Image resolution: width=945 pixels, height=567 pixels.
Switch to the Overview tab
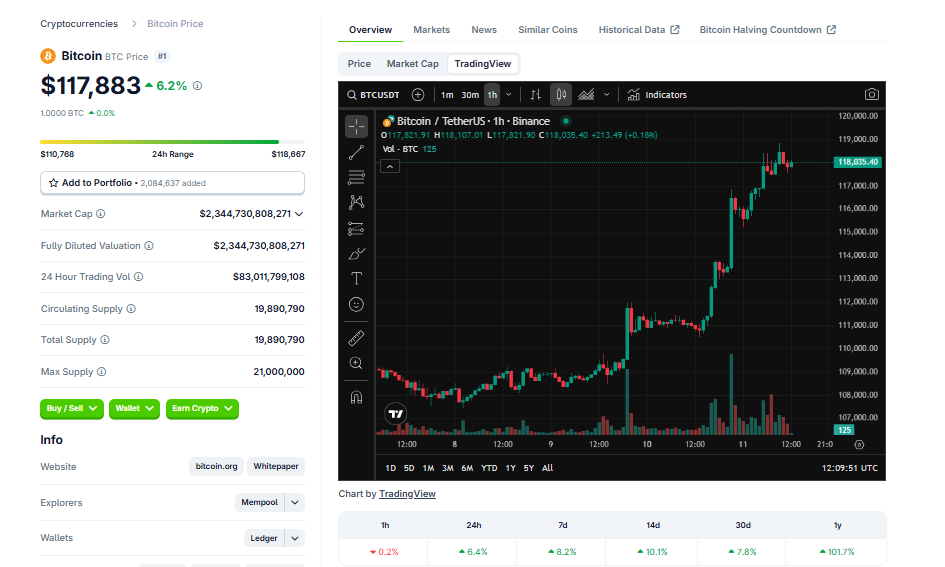tap(370, 30)
